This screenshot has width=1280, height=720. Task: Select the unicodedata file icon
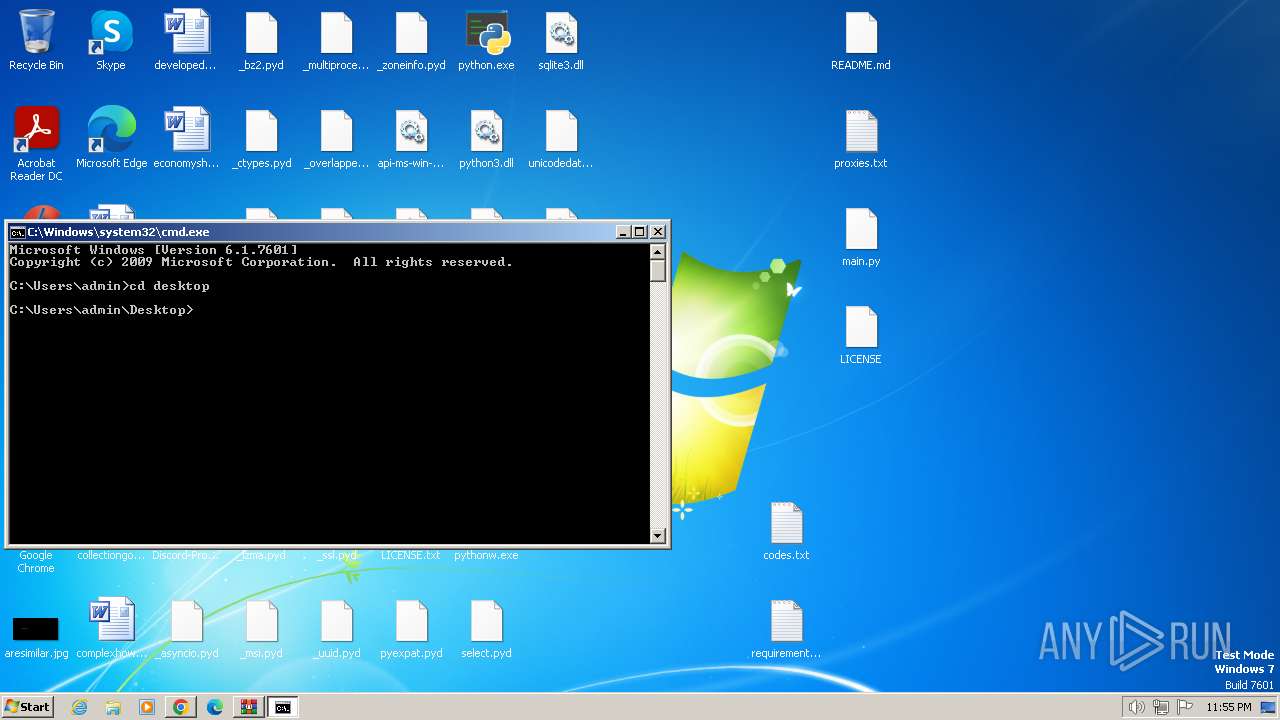(x=561, y=139)
